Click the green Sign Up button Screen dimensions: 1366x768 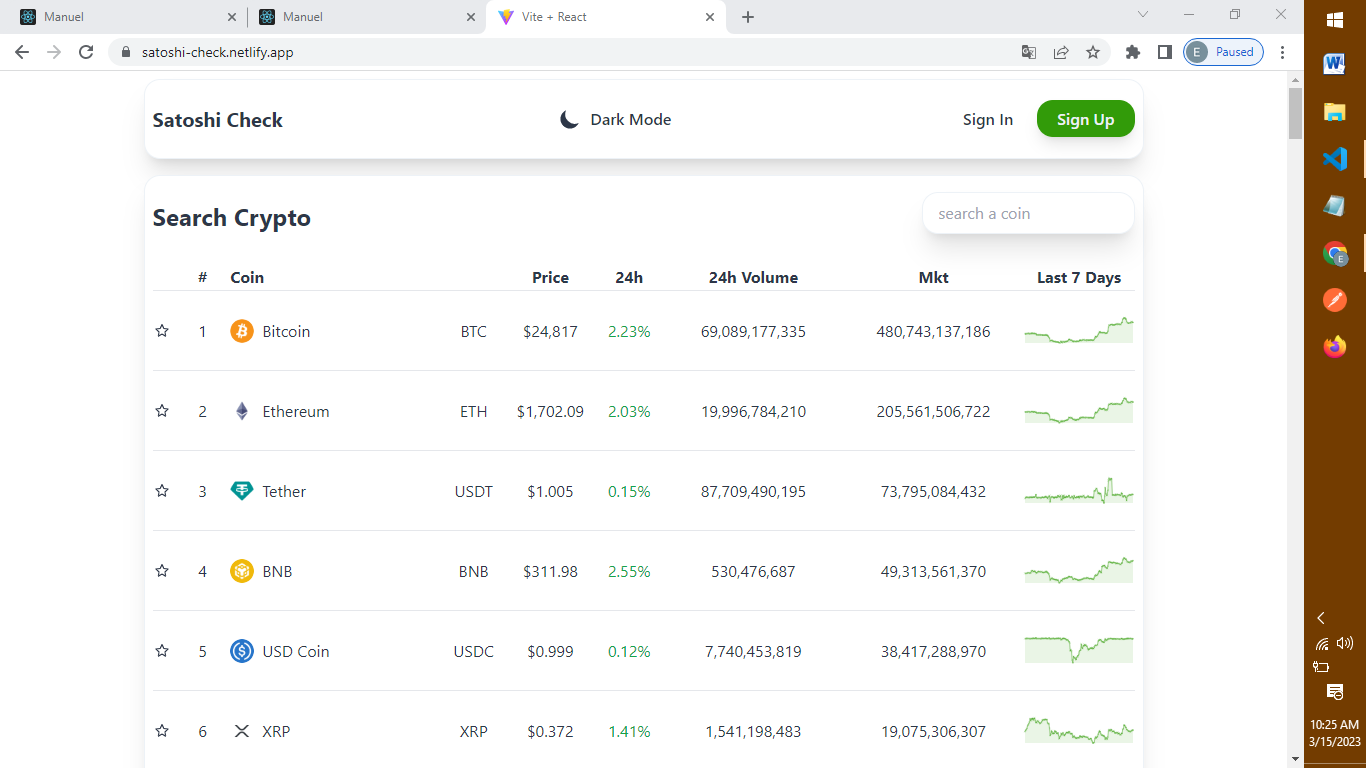(1086, 120)
